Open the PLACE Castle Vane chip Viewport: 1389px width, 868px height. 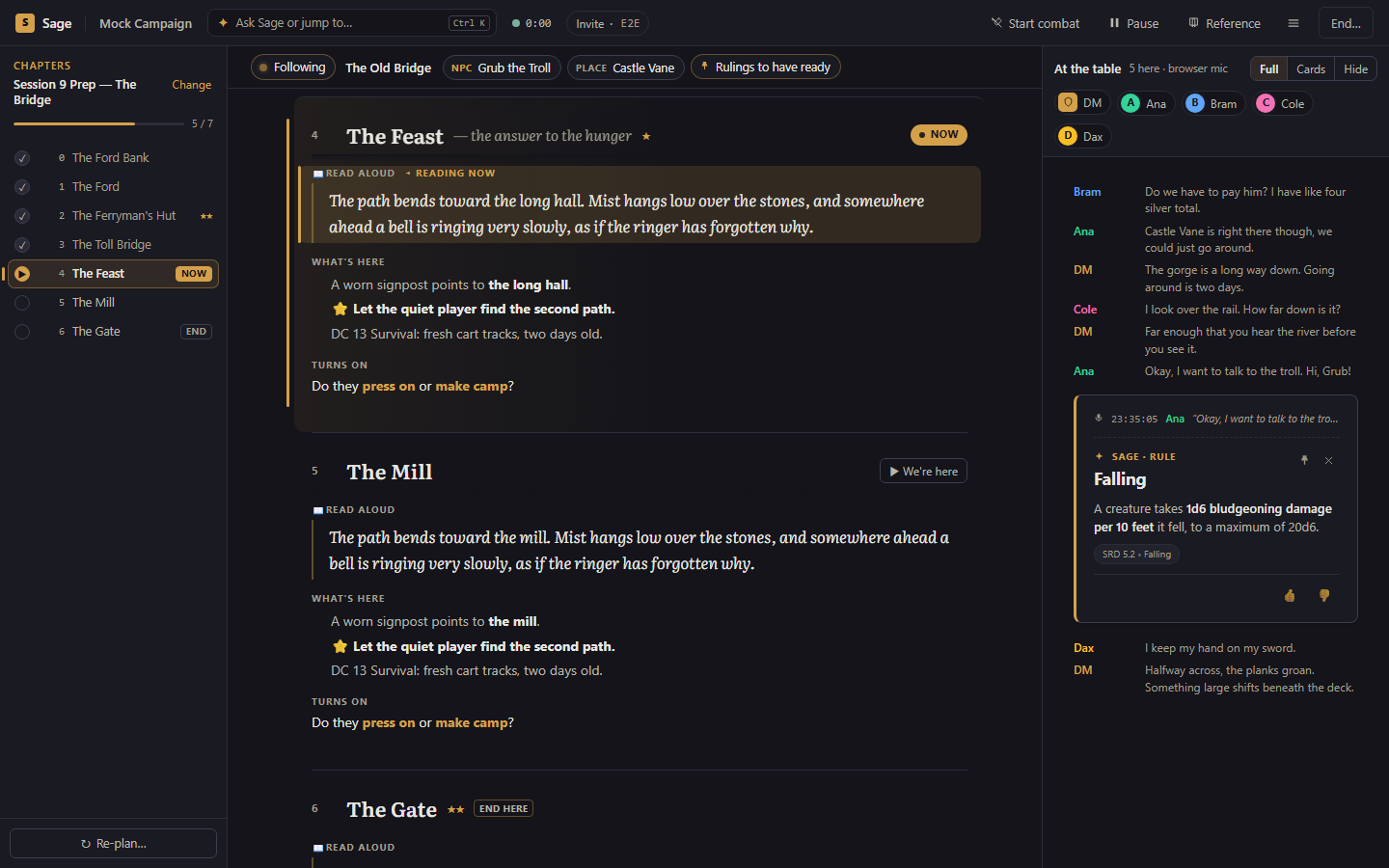pyautogui.click(x=626, y=68)
